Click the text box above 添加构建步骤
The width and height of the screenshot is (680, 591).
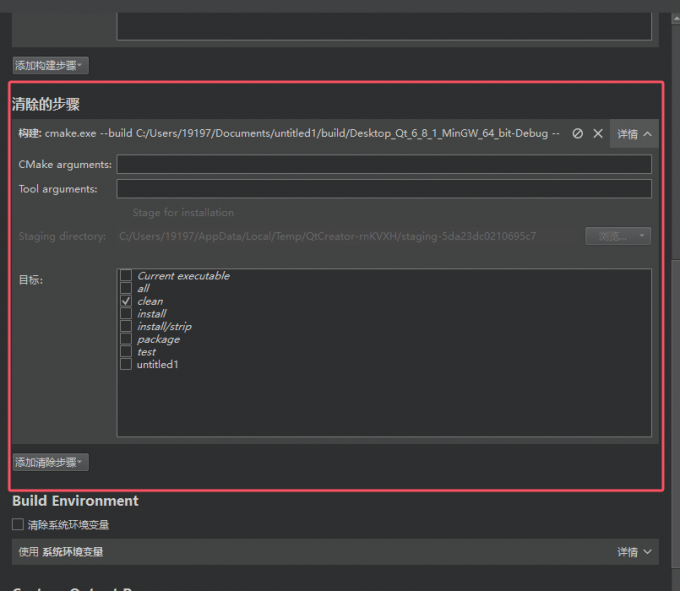[x=384, y=25]
